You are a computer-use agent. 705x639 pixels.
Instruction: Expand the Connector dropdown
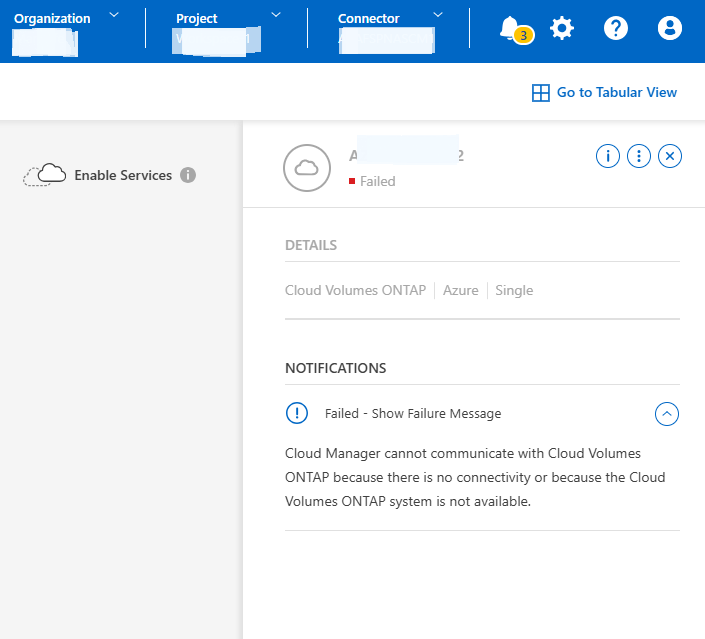(x=438, y=15)
